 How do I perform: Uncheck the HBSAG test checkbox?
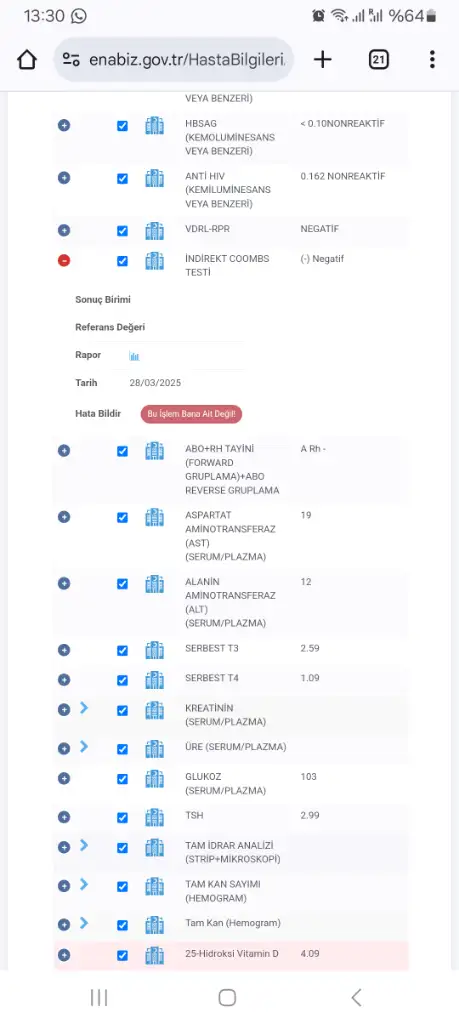coord(122,126)
